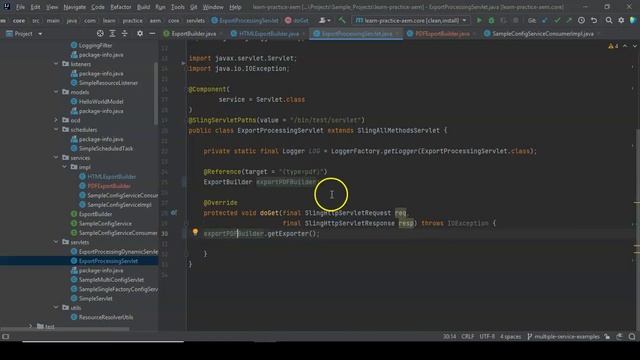
Task: Collapse the listeners folder
Action: point(56,64)
